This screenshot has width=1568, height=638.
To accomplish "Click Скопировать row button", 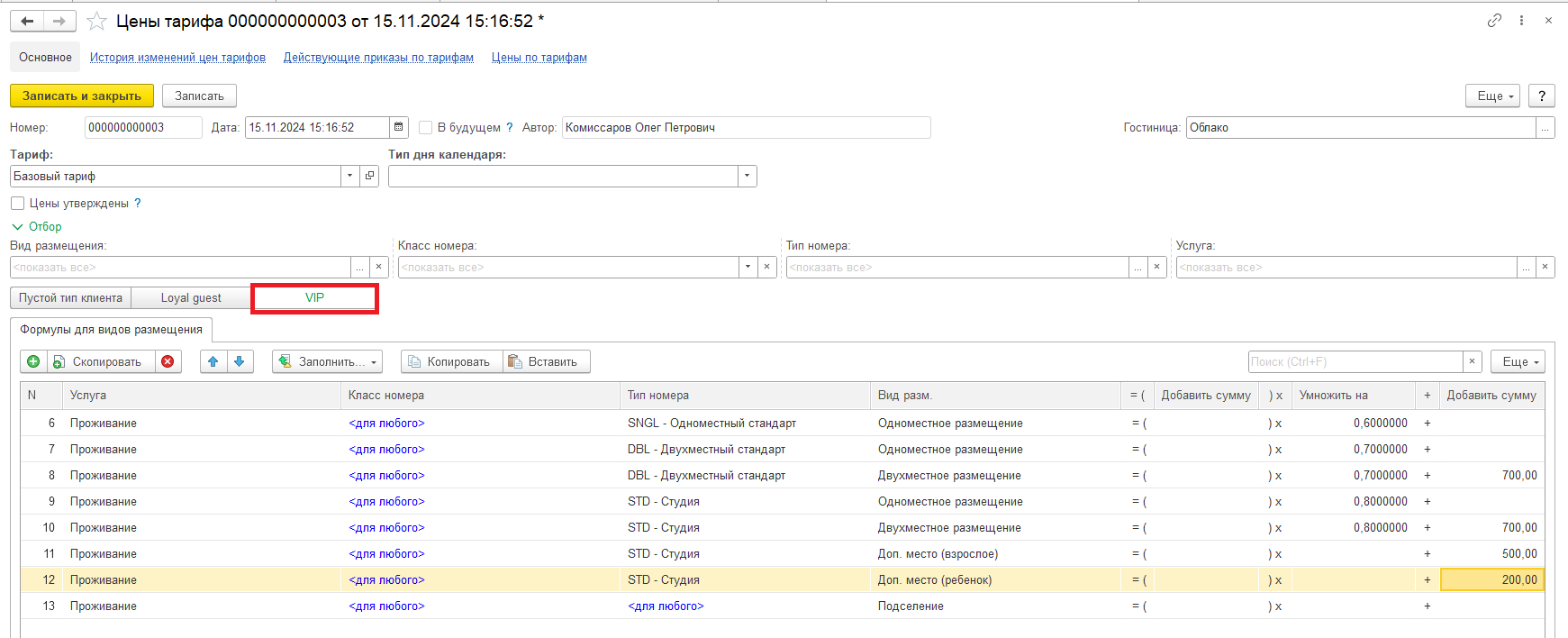I will click(x=101, y=361).
